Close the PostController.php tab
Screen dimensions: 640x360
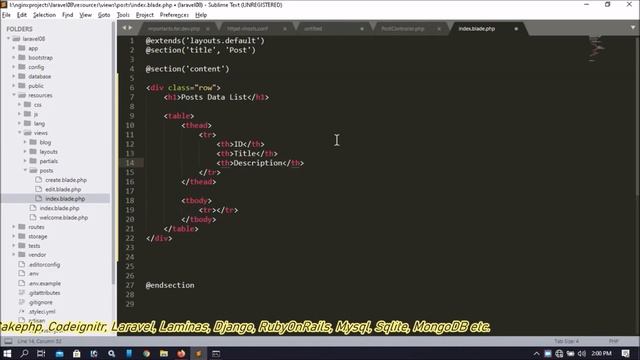(x=439, y=29)
